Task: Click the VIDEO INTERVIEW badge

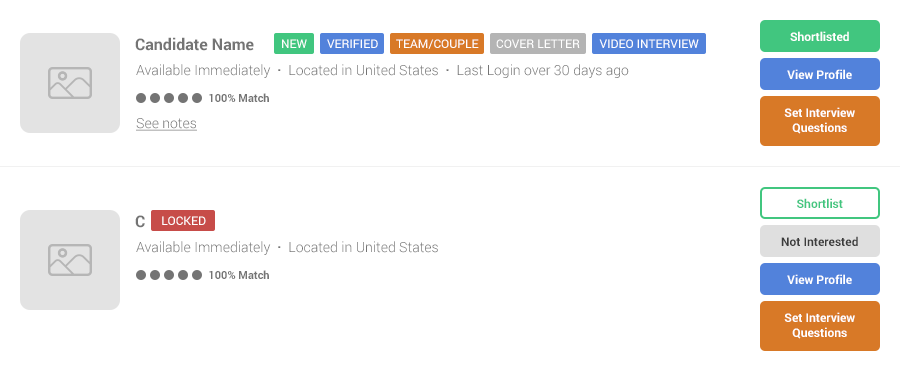Action: tap(649, 44)
